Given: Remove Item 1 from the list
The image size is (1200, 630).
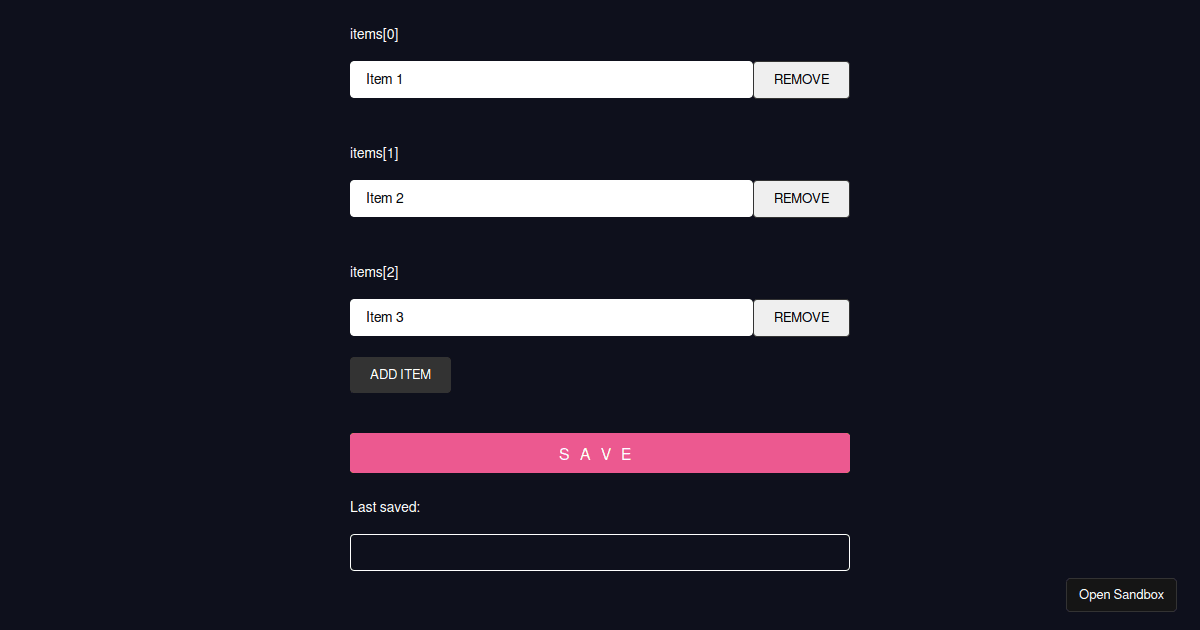Looking at the screenshot, I should (x=800, y=79).
